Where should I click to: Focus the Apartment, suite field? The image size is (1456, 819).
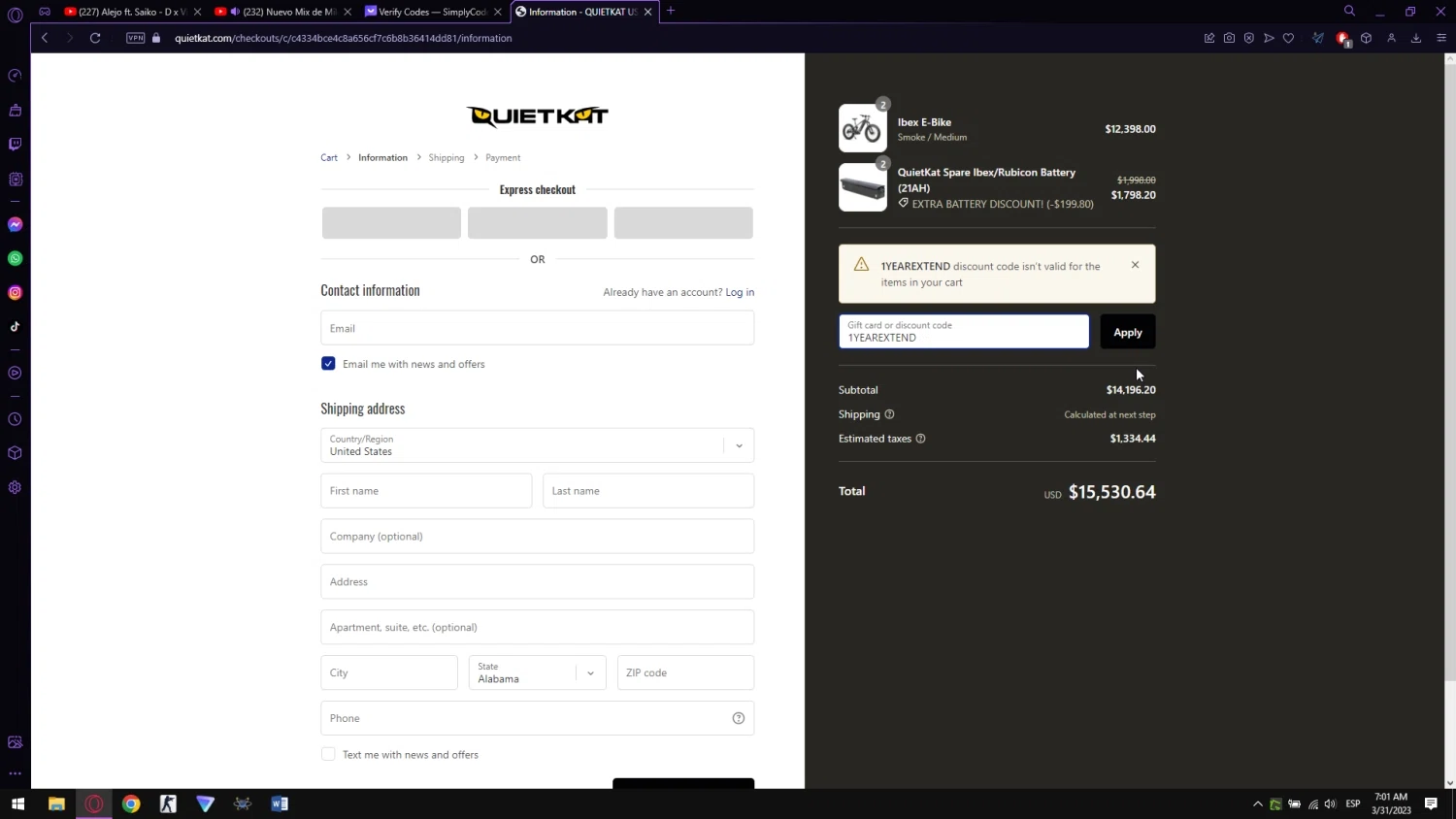point(537,627)
